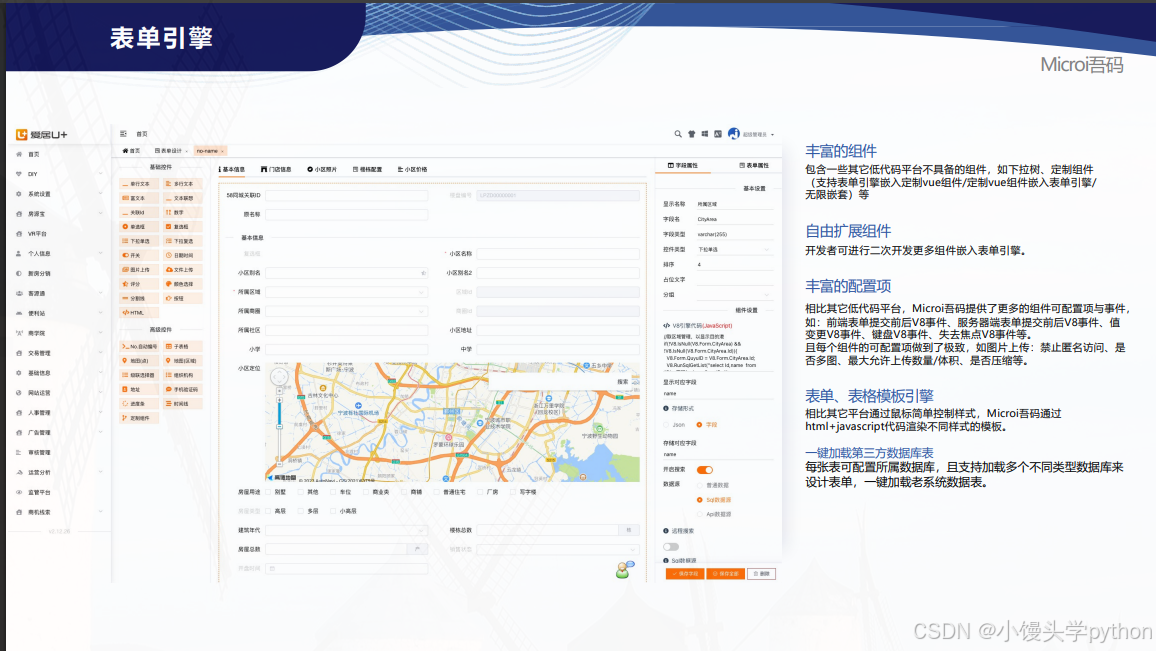Click the Windows-style grid icon in header

tap(705, 134)
